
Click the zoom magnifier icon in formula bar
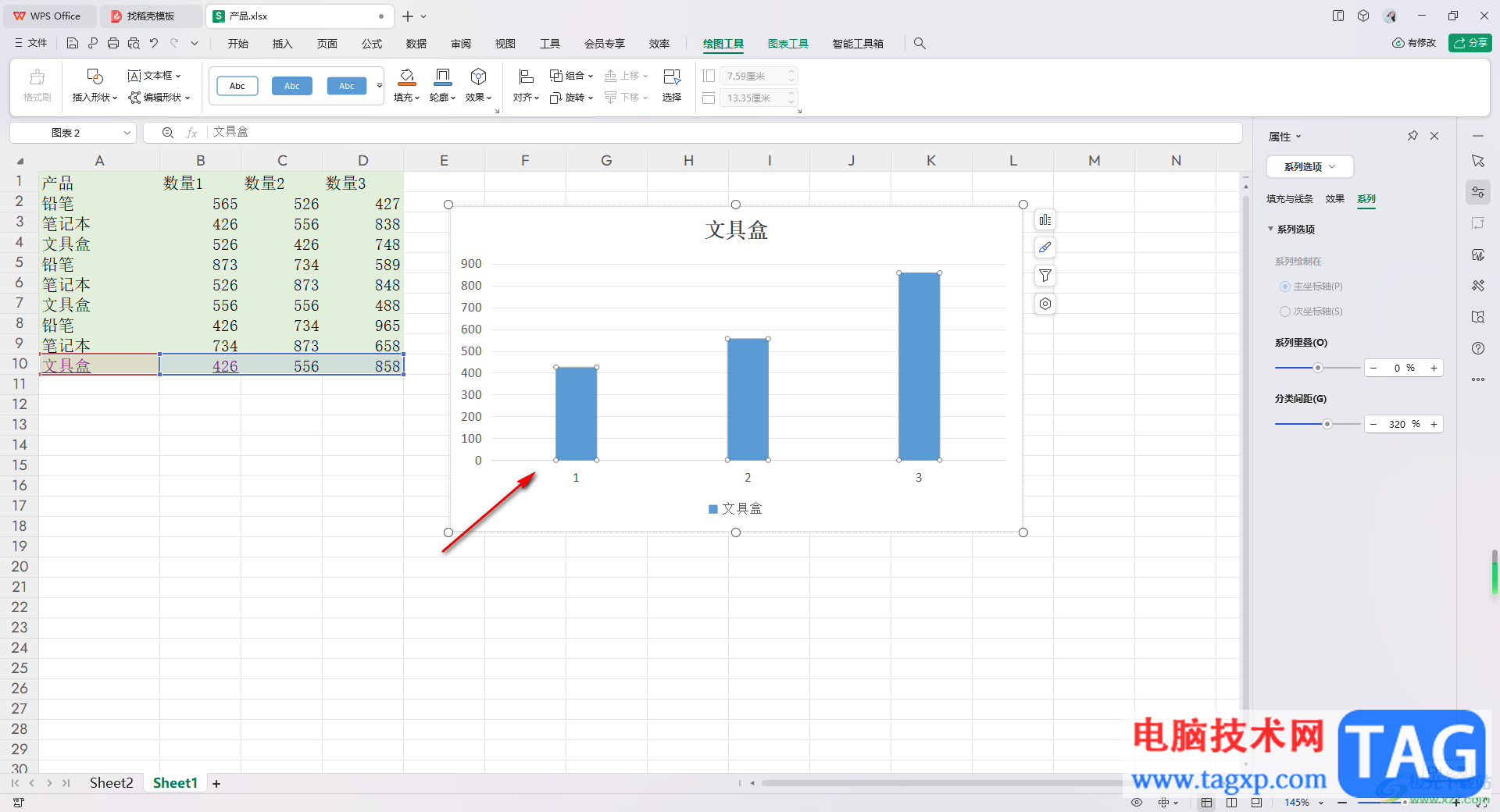tap(168, 133)
